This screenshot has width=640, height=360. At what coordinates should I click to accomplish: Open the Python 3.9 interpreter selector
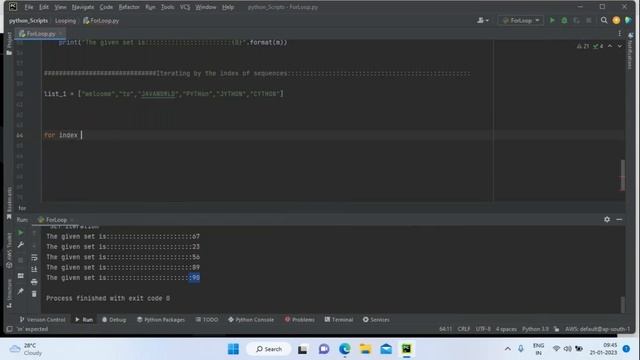(535, 329)
